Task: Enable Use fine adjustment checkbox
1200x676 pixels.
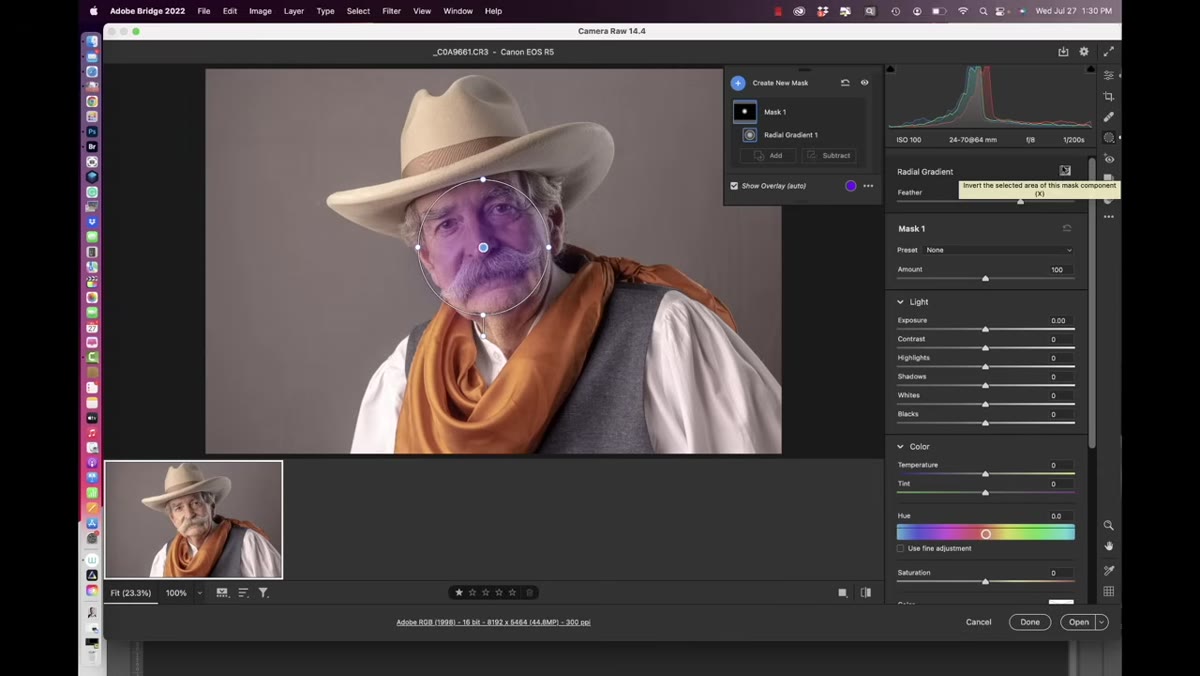Action: pyautogui.click(x=901, y=549)
